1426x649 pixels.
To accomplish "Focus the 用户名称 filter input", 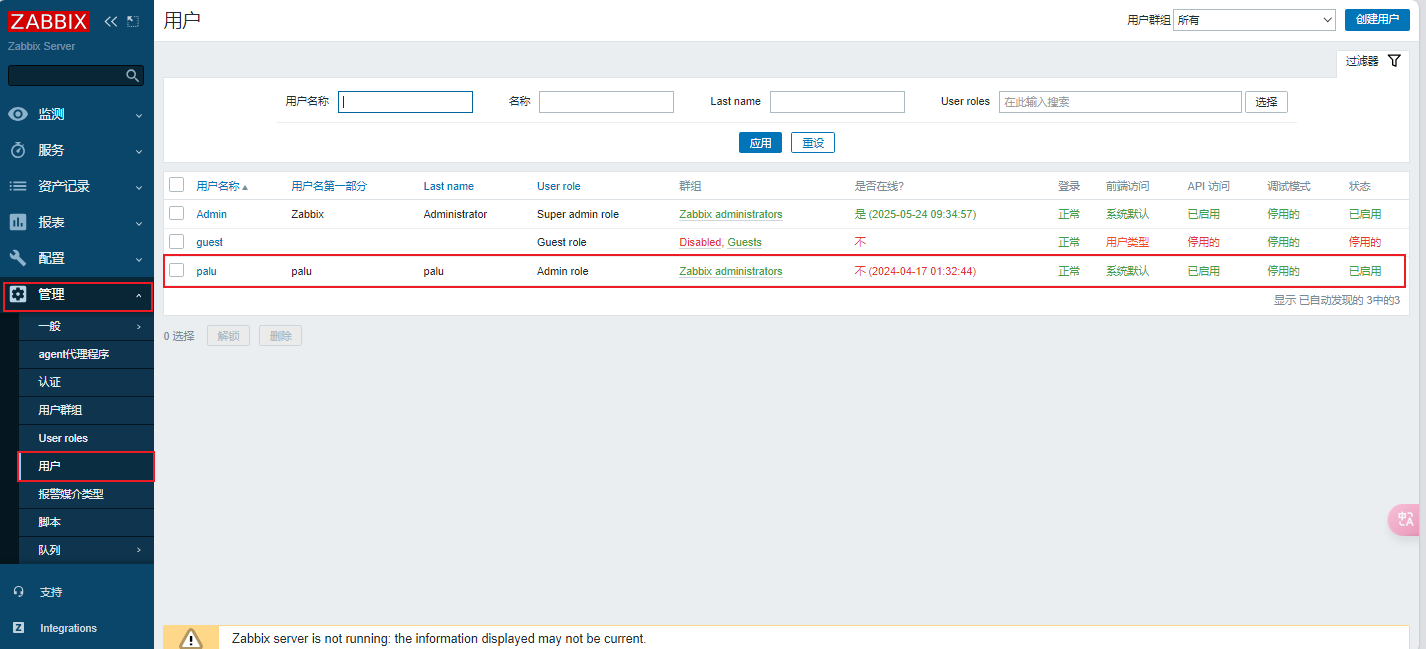I will [405, 102].
